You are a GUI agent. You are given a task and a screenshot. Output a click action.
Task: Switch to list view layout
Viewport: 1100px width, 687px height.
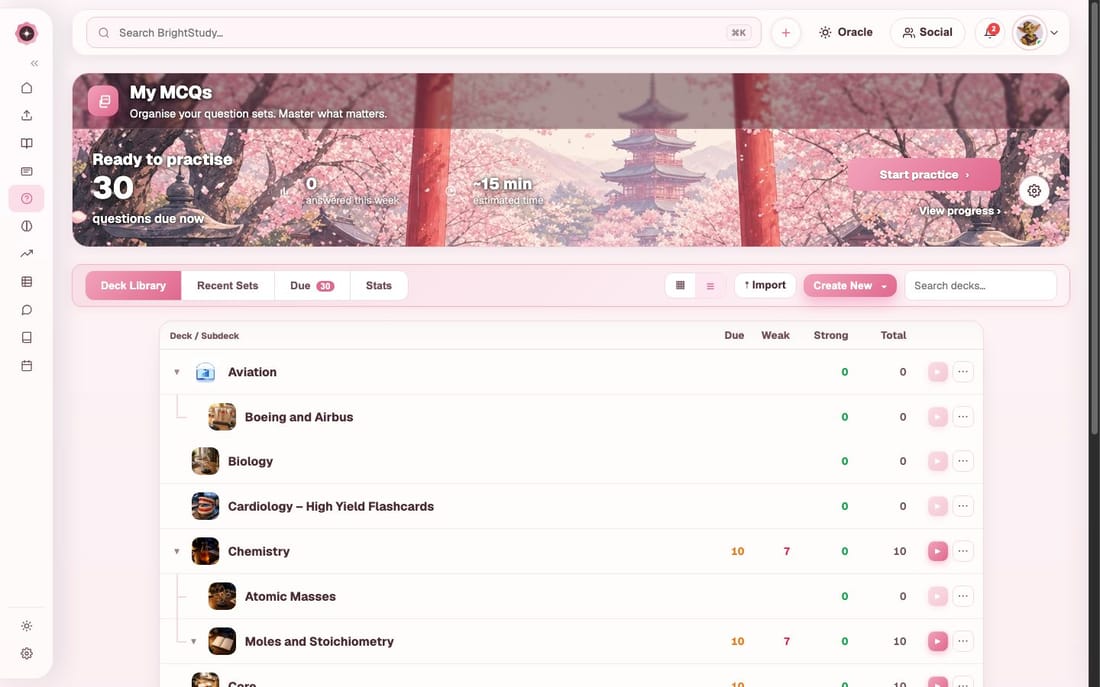[x=710, y=286]
